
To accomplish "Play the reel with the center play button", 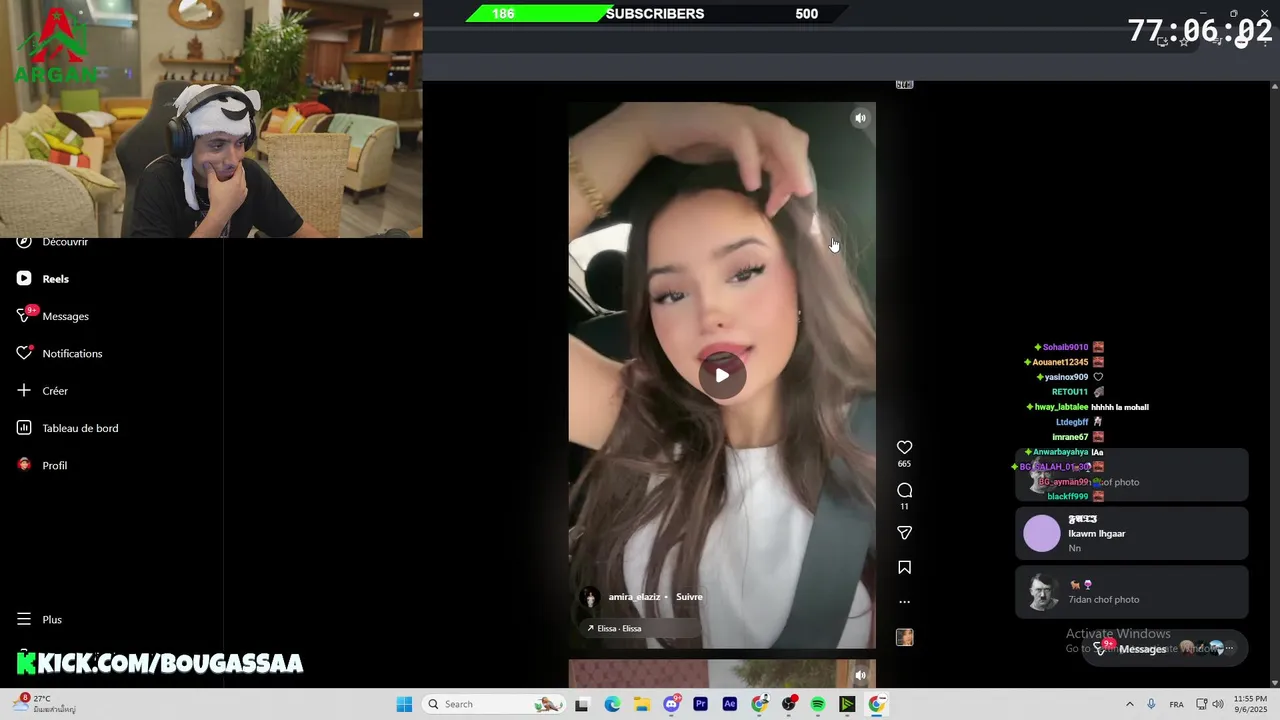I will 722,376.
